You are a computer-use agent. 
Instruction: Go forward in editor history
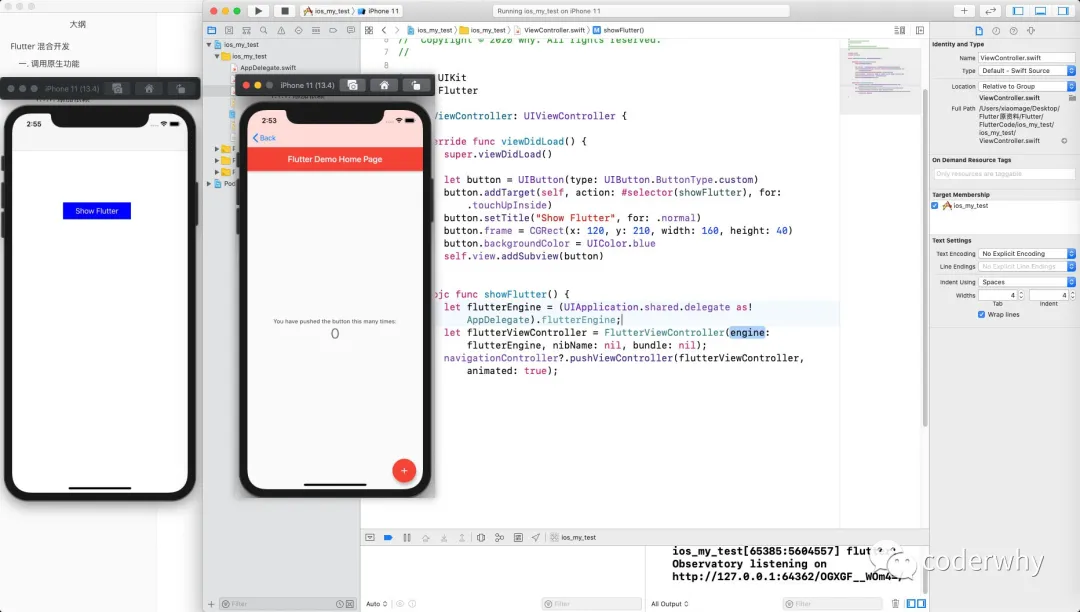point(397,30)
